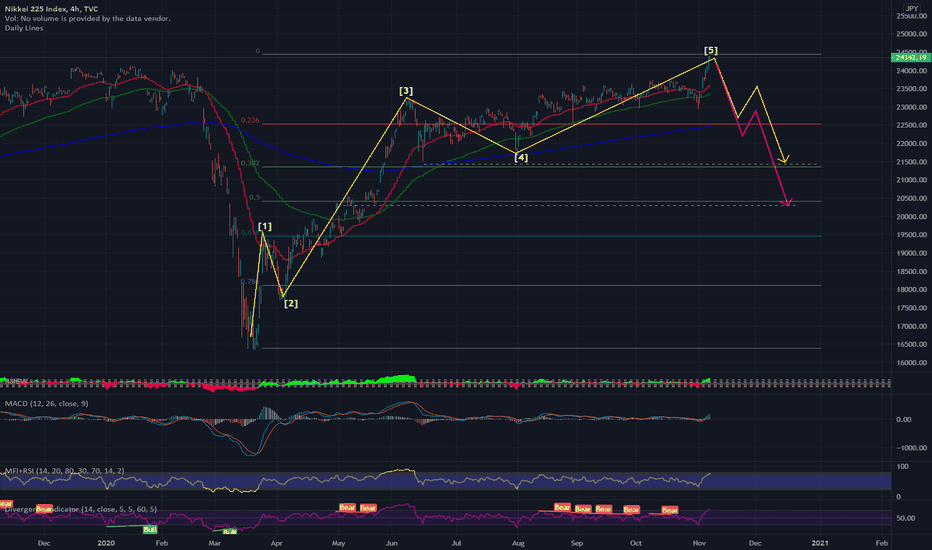This screenshot has width=932, height=550.
Task: Click the Jul label on time axis
Action: [x=456, y=543]
